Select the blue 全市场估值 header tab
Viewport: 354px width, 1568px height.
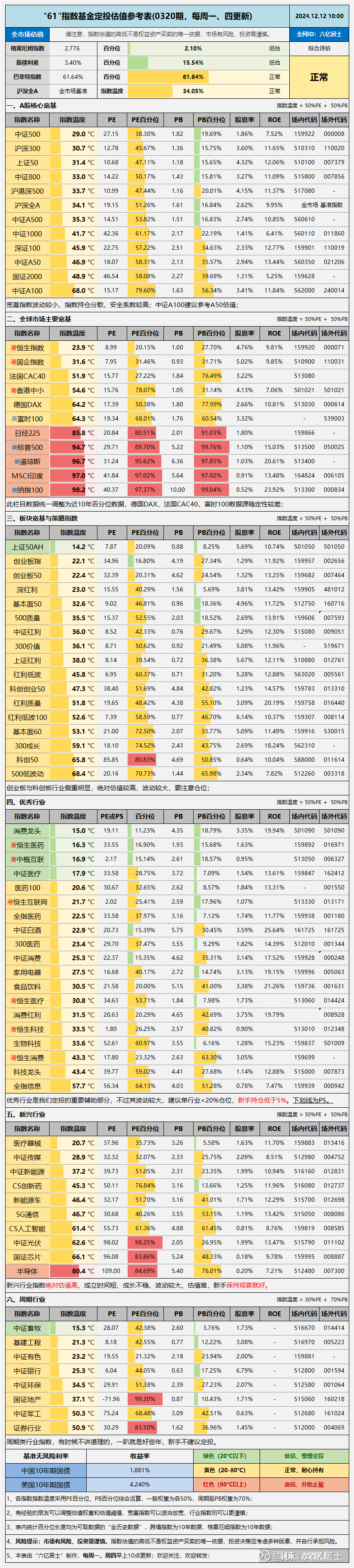[27, 34]
